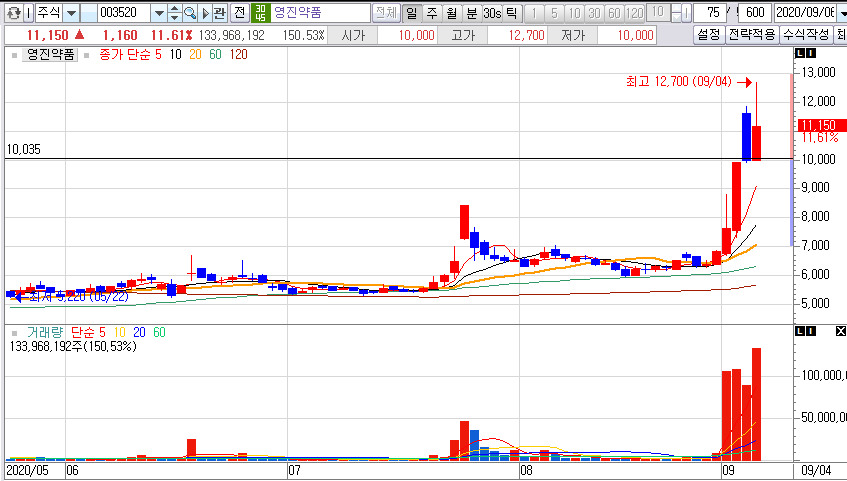Select the 전체 period button
The width and height of the screenshot is (847, 481).
386,13
